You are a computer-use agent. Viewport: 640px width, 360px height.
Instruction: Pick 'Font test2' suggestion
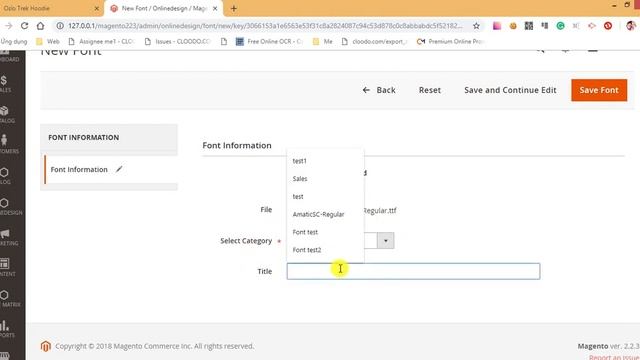click(x=307, y=250)
